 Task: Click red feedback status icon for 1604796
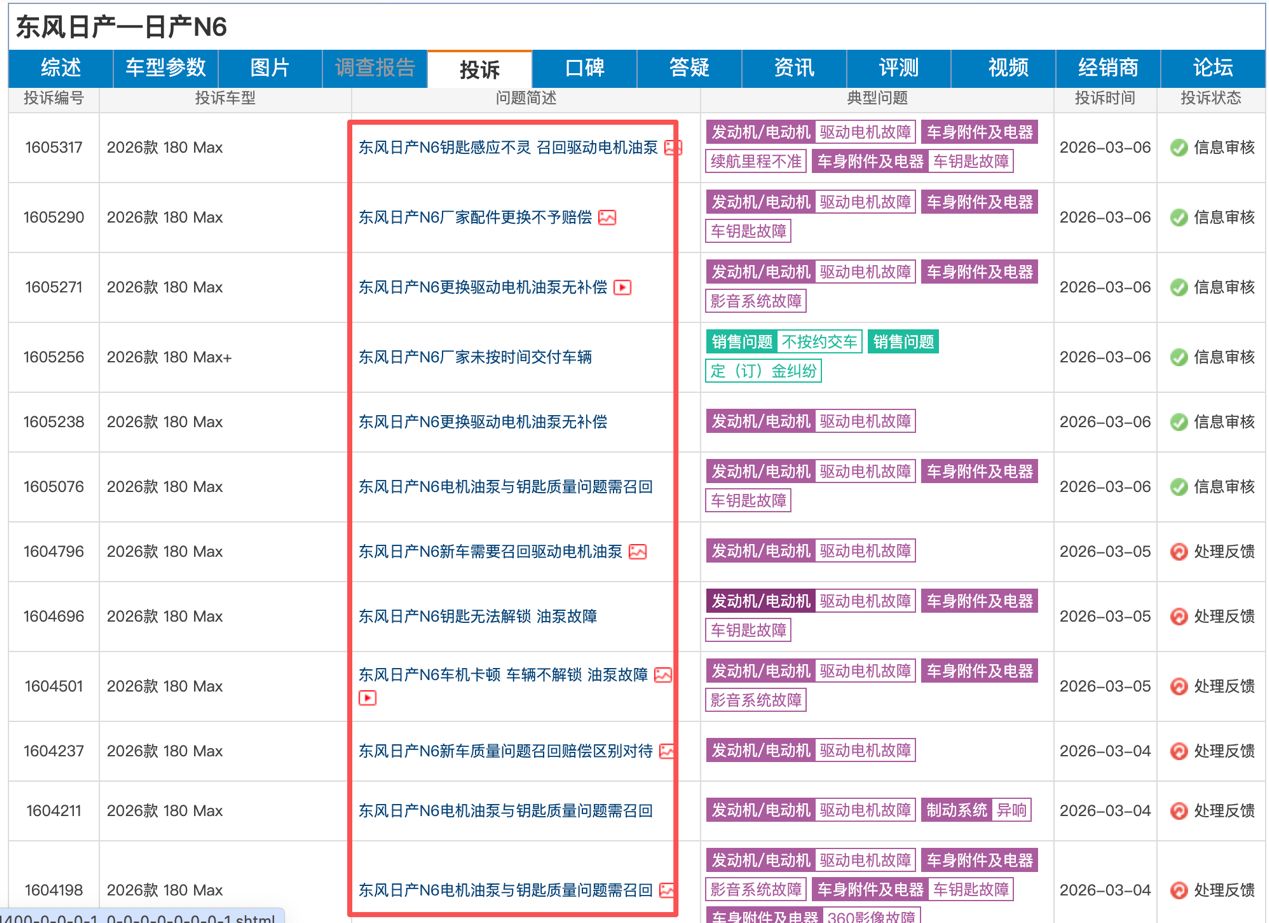pyautogui.click(x=1178, y=551)
